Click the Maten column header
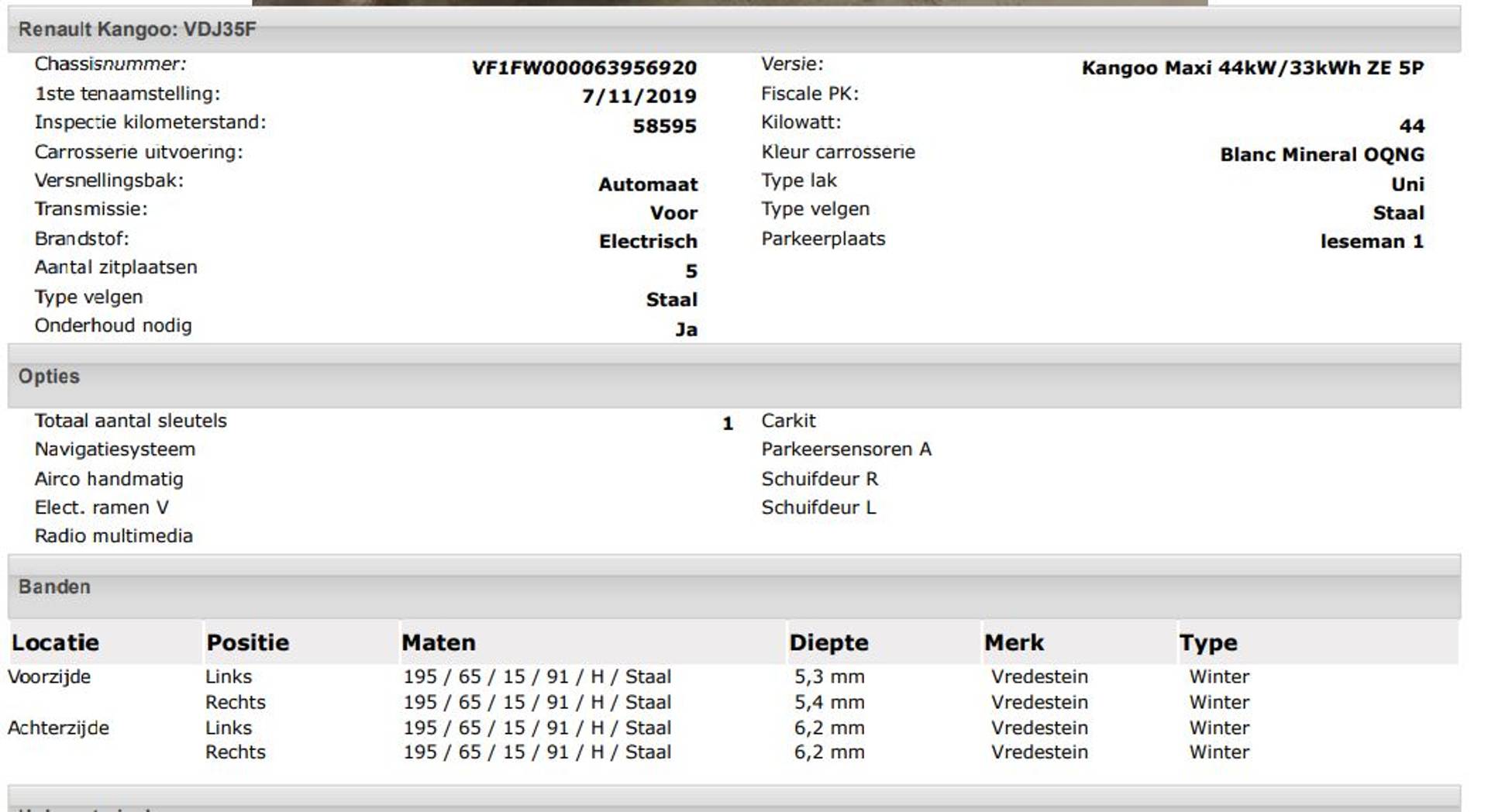 tap(438, 642)
